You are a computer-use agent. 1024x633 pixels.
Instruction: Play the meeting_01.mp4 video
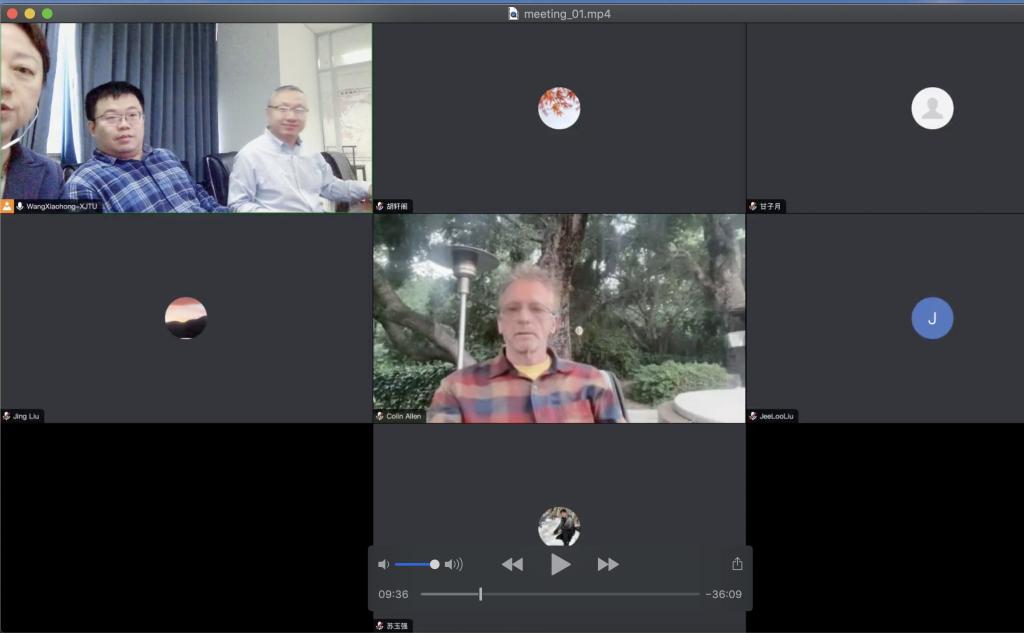(560, 564)
